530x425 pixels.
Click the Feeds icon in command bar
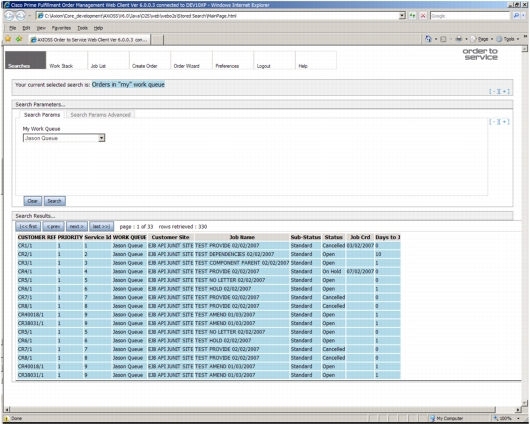(x=443, y=39)
